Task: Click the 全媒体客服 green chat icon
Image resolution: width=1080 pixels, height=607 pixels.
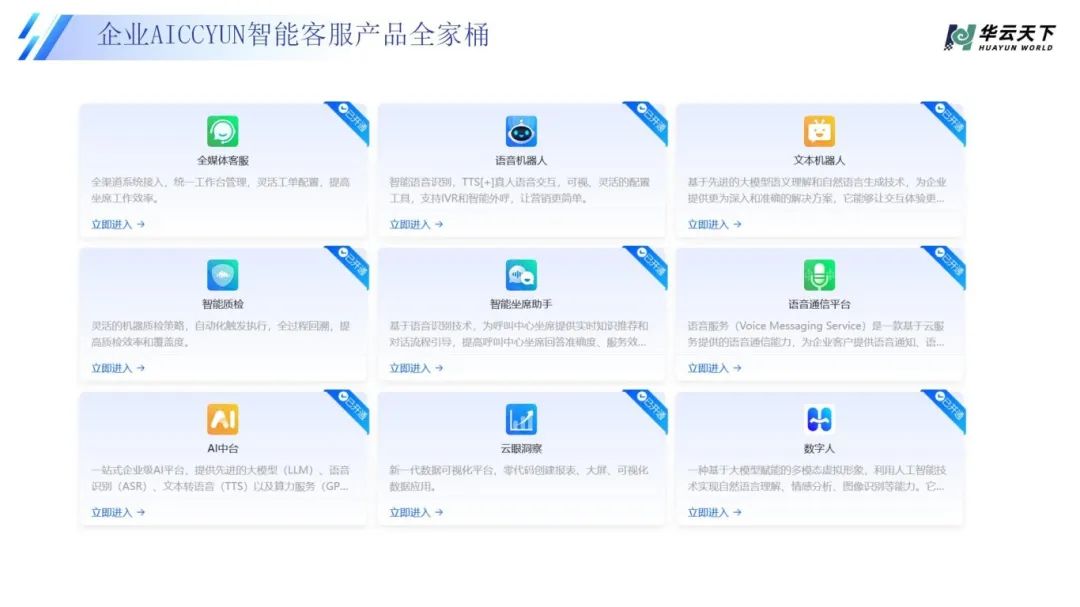Action: (x=222, y=131)
